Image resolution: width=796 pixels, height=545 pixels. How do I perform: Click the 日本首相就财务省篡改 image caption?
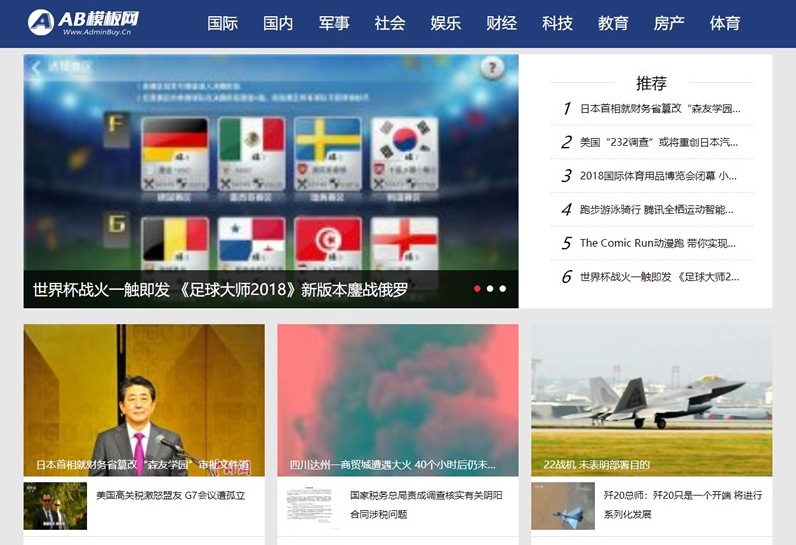click(143, 465)
